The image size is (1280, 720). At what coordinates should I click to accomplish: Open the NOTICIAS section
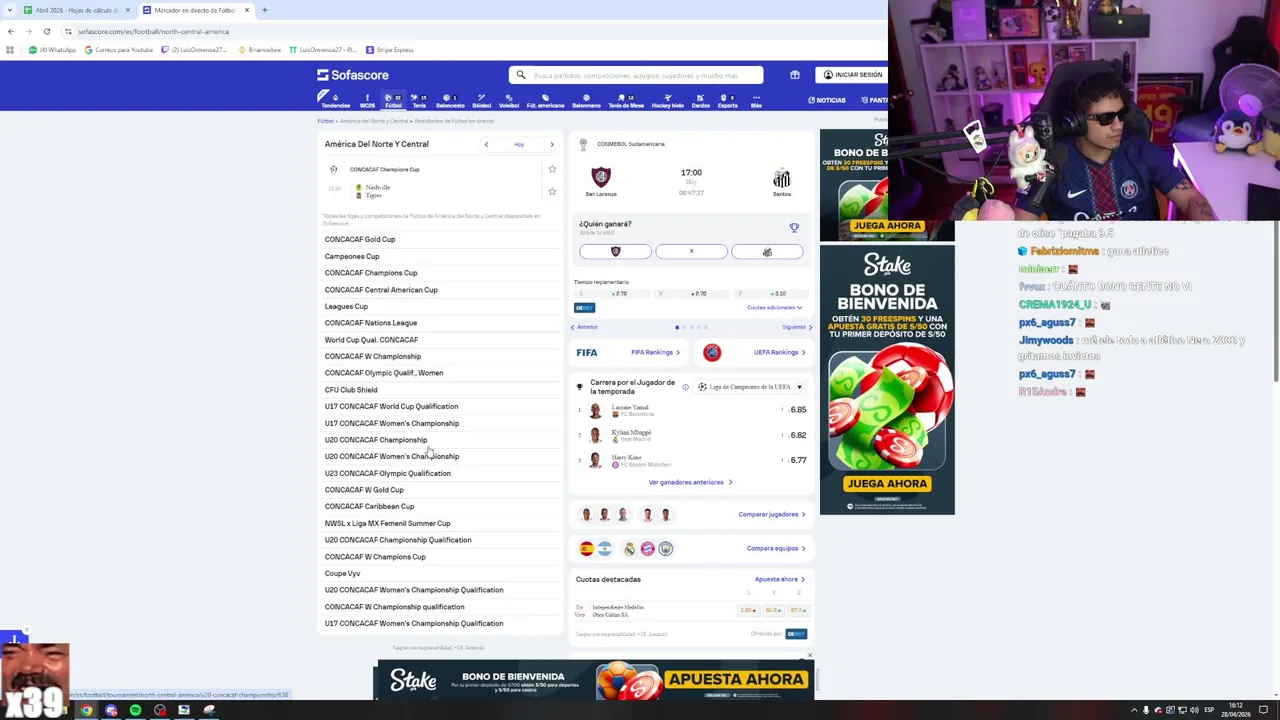click(x=826, y=100)
